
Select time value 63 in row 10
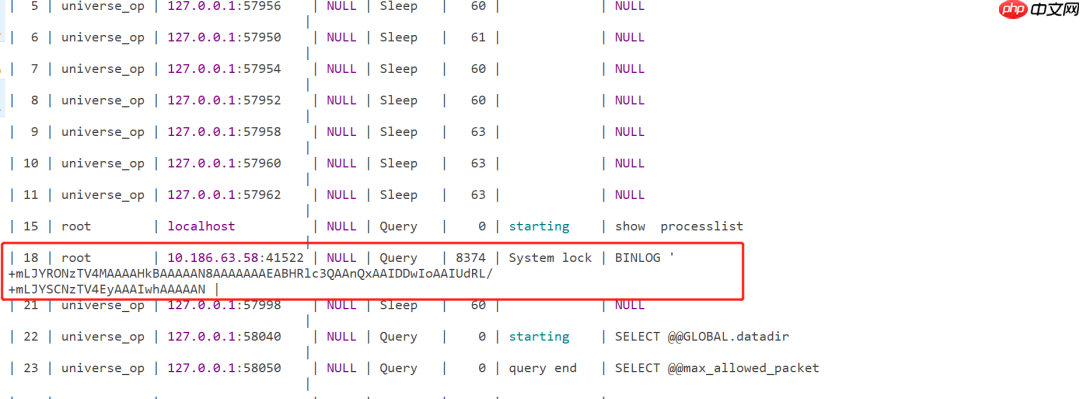pyautogui.click(x=479, y=163)
